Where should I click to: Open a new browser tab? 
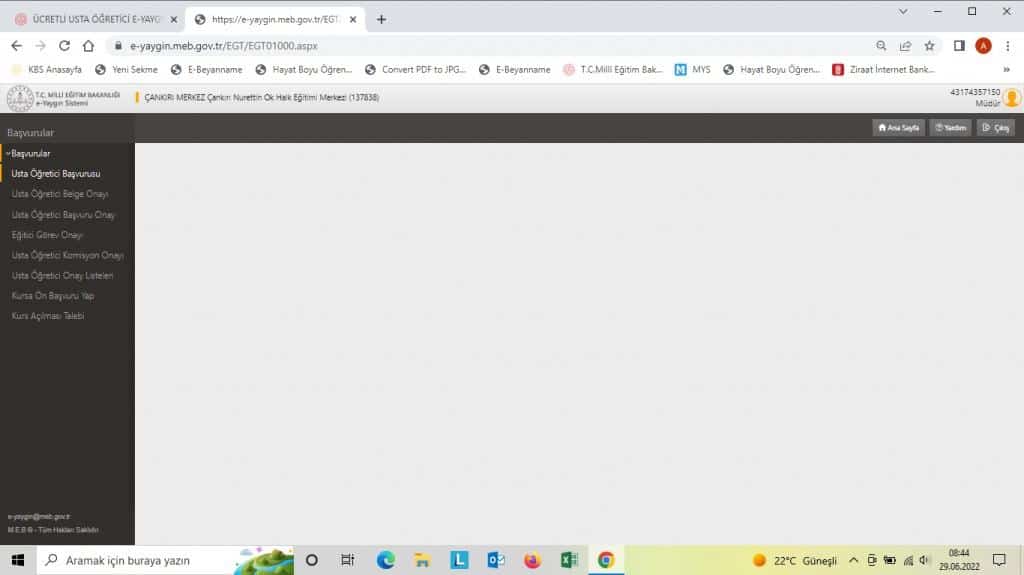381,19
